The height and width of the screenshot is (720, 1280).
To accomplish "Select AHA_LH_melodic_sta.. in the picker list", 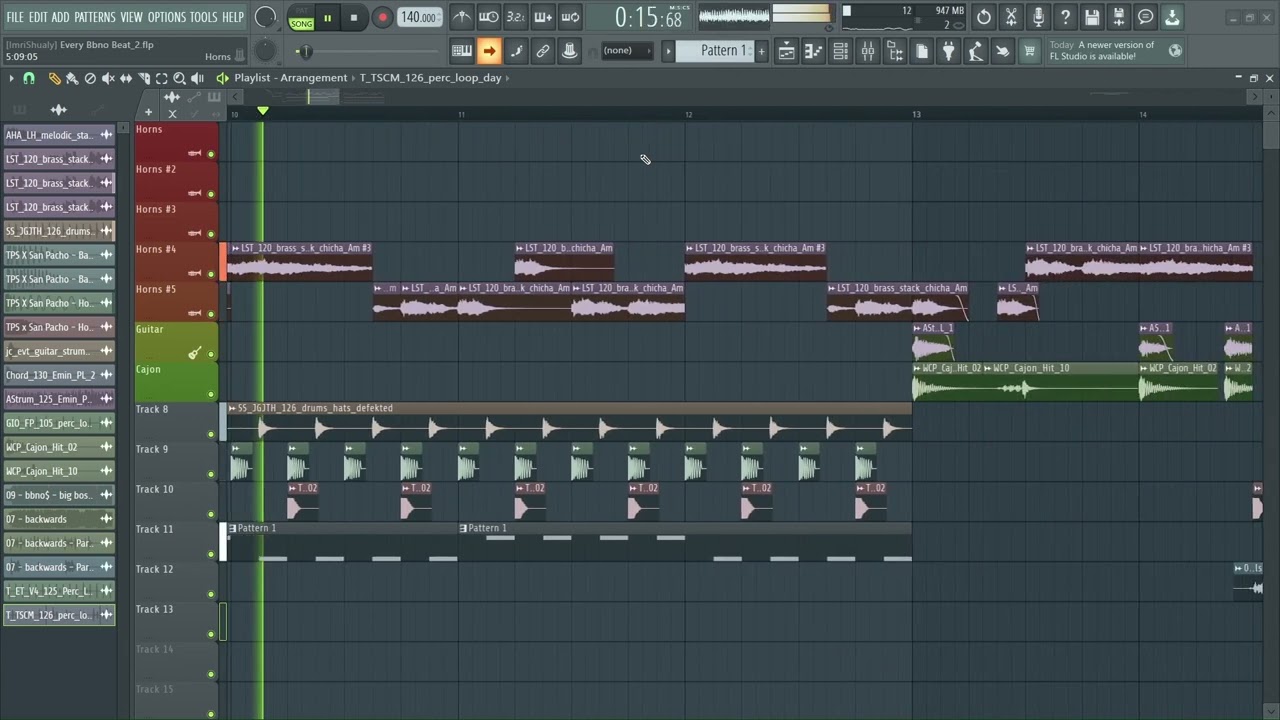I will tap(60, 135).
